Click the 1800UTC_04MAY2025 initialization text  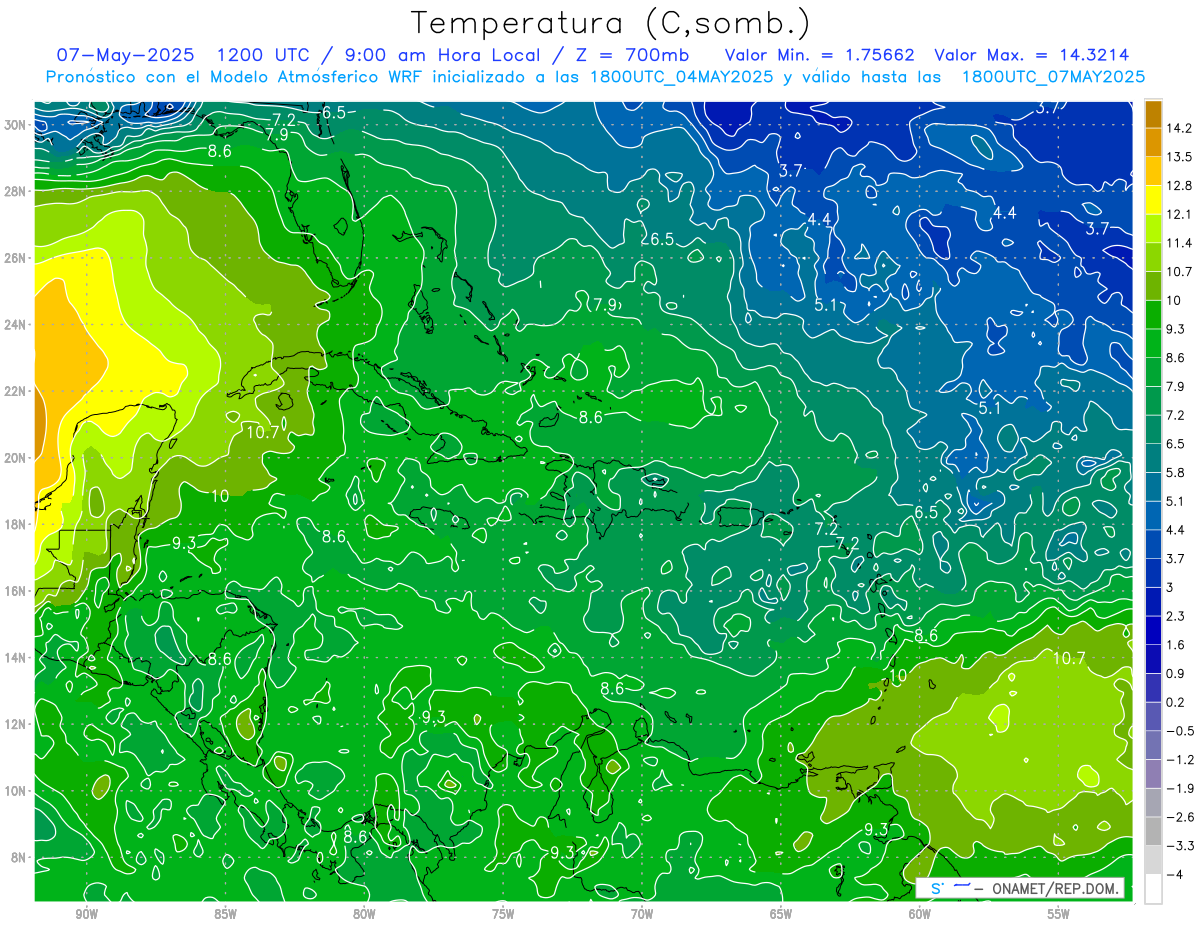point(680,76)
